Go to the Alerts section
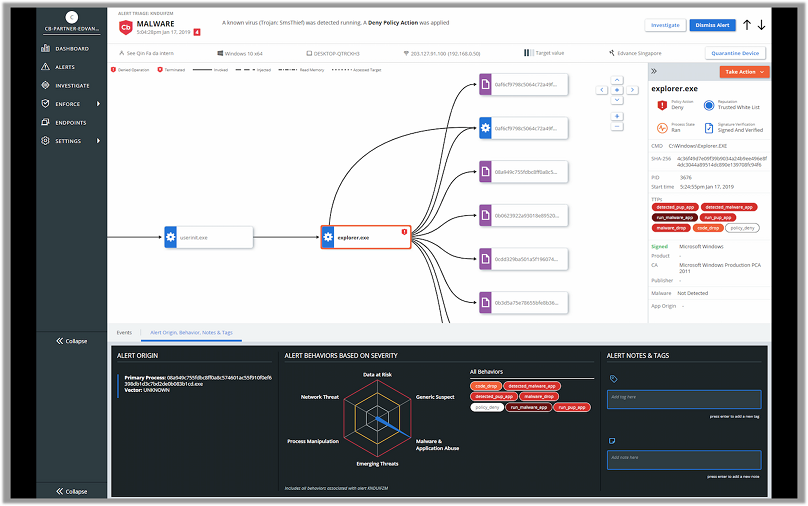Viewport: 808px width, 506px height. (64, 67)
